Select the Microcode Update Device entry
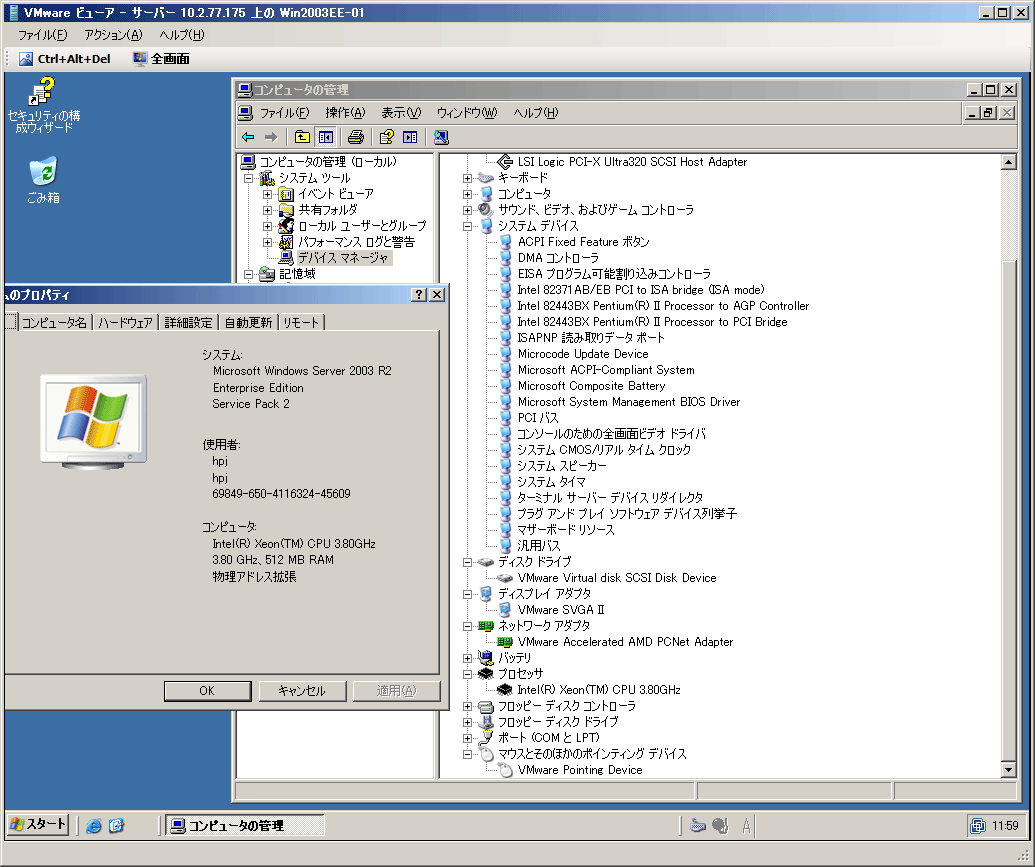 (583, 354)
